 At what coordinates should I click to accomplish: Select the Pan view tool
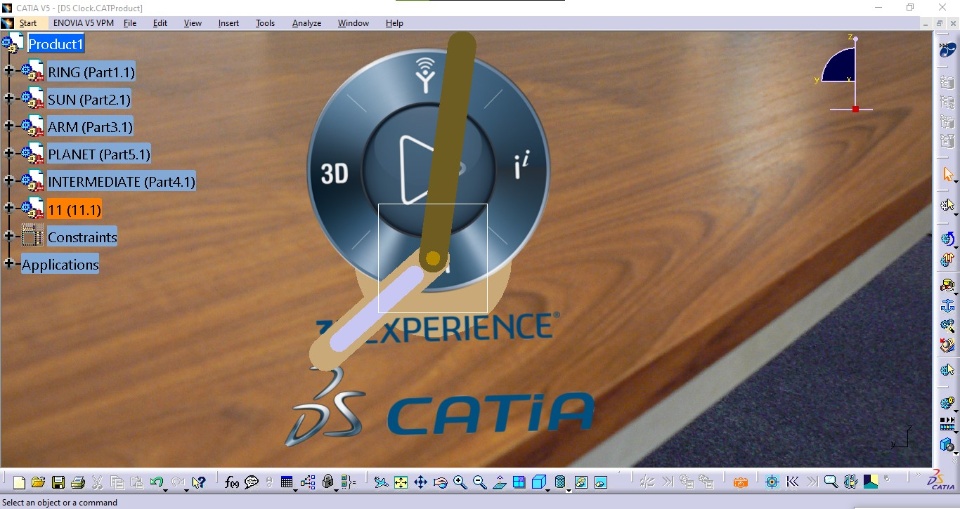pyautogui.click(x=421, y=483)
